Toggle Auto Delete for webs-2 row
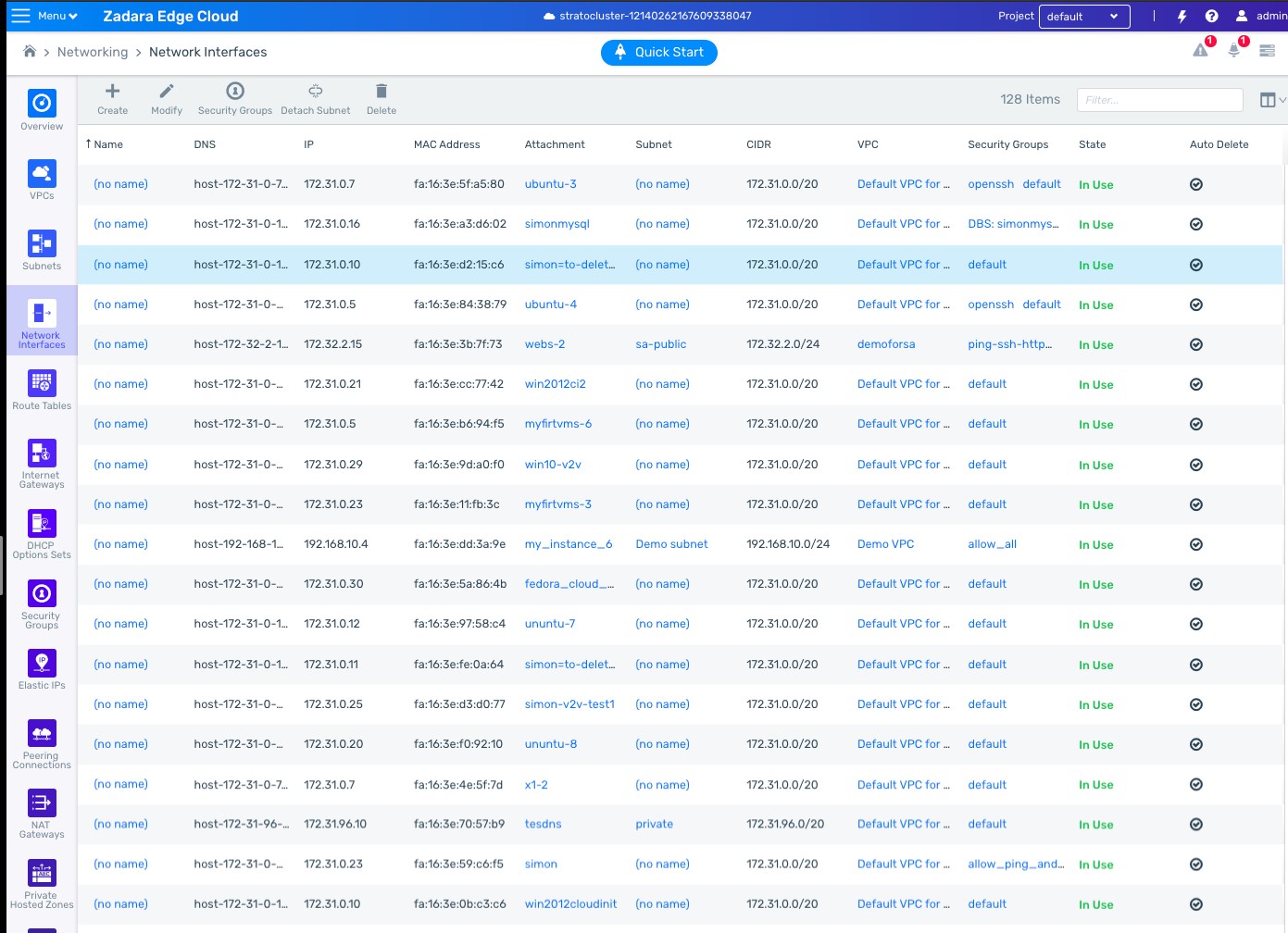This screenshot has height=933, width=1288. 1196,344
